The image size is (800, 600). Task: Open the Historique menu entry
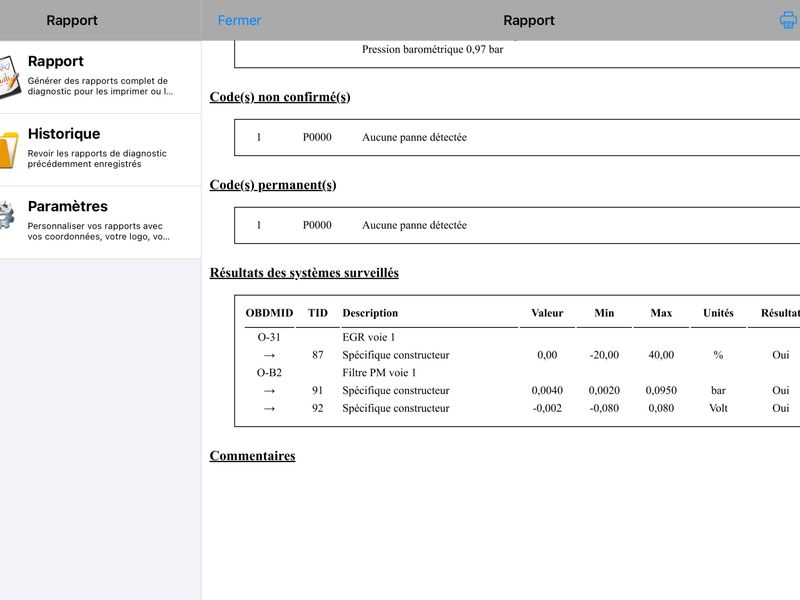coord(101,149)
